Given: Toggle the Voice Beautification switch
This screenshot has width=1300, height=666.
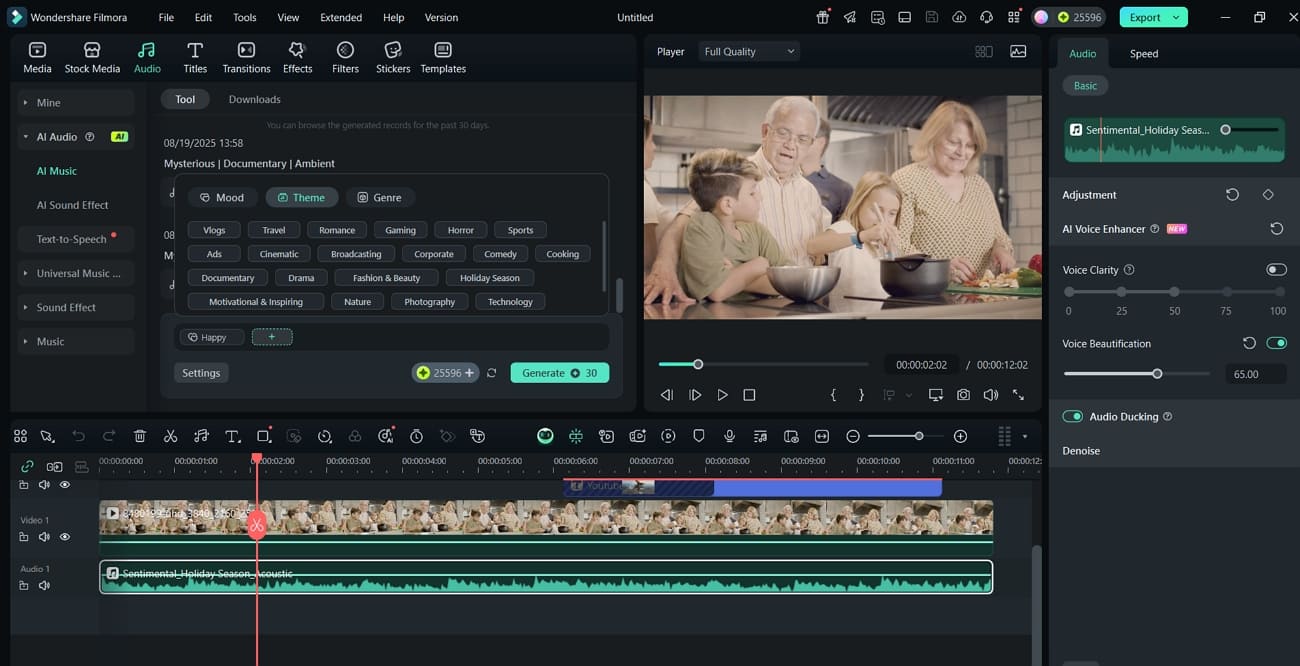Looking at the screenshot, I should pyautogui.click(x=1276, y=343).
